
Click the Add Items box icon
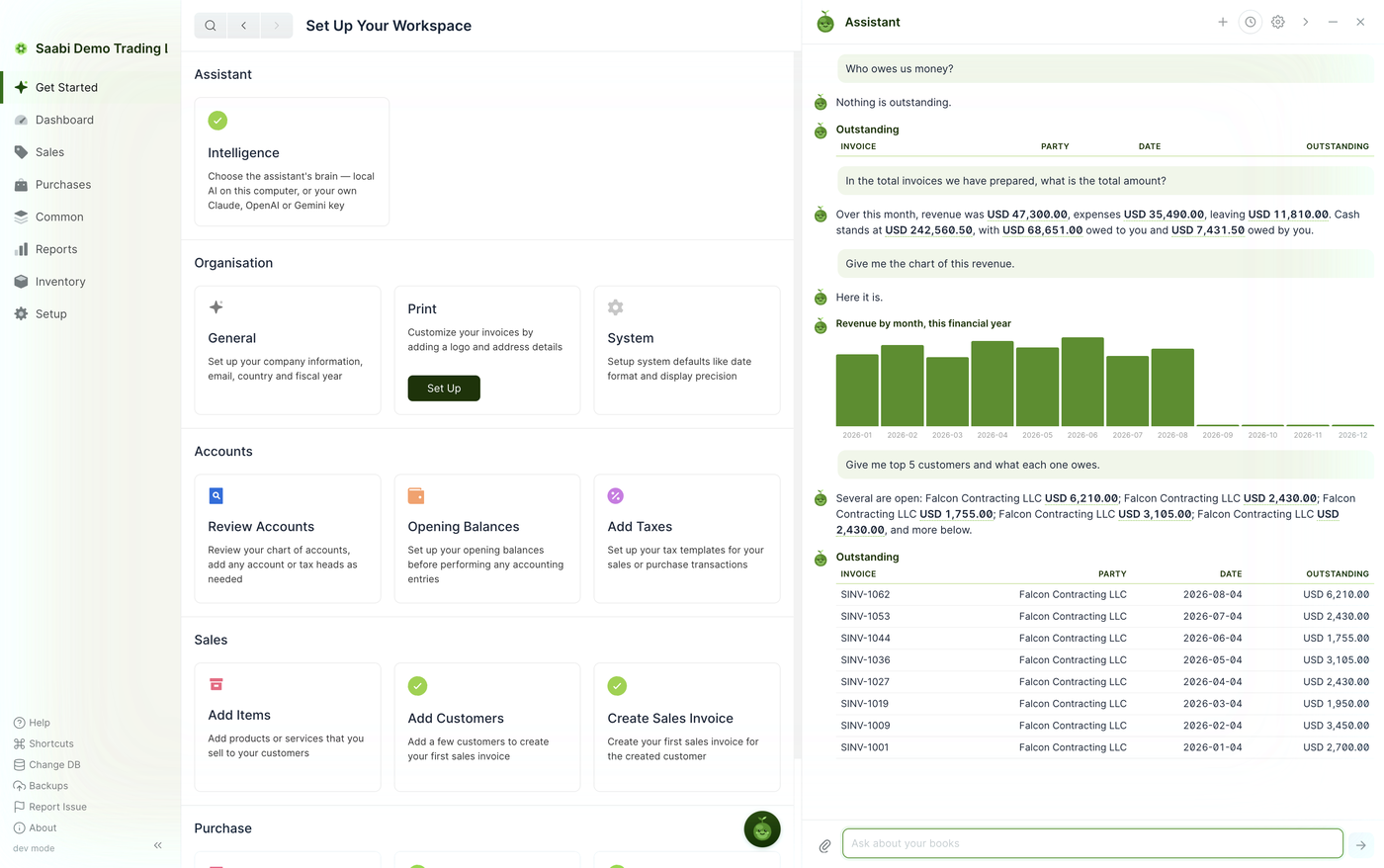point(216,684)
